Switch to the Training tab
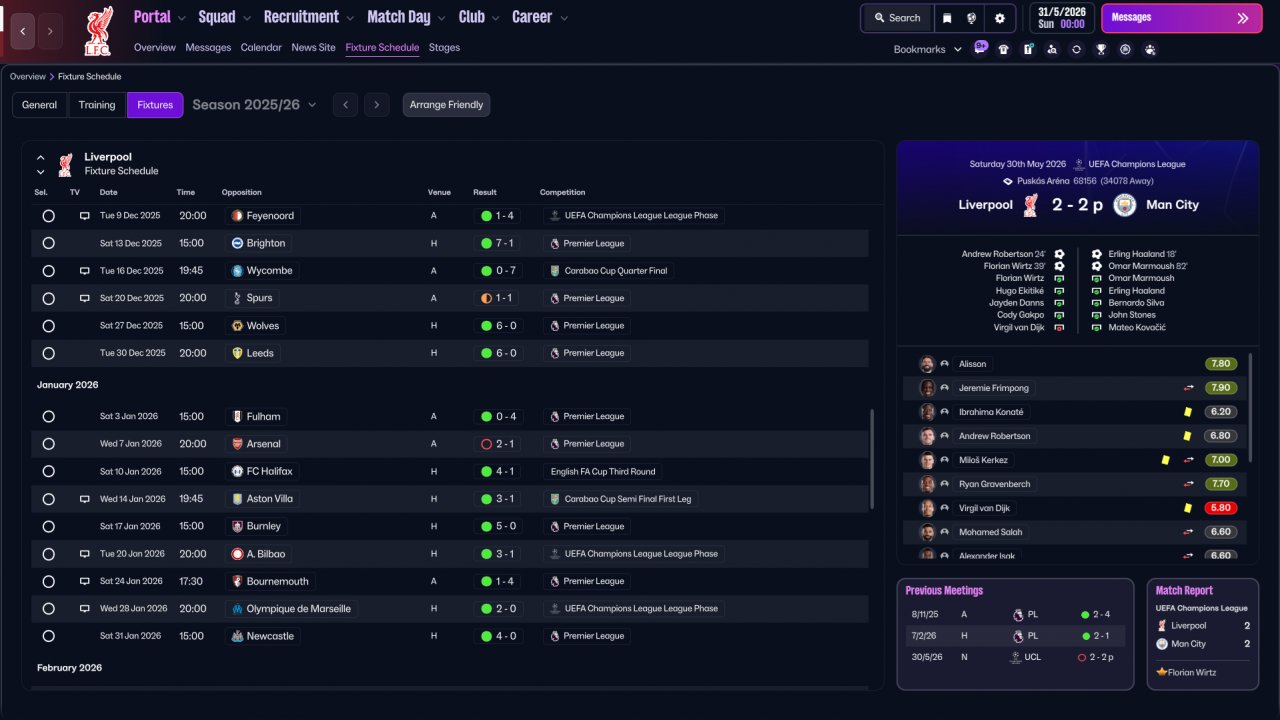The width and height of the screenshot is (1280, 720). [x=97, y=105]
